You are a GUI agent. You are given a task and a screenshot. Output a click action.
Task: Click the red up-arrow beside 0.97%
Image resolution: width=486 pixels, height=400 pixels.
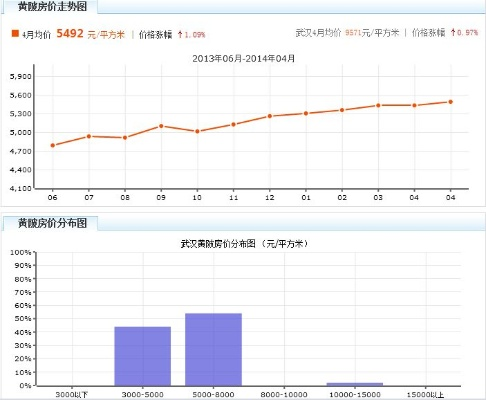click(x=453, y=32)
